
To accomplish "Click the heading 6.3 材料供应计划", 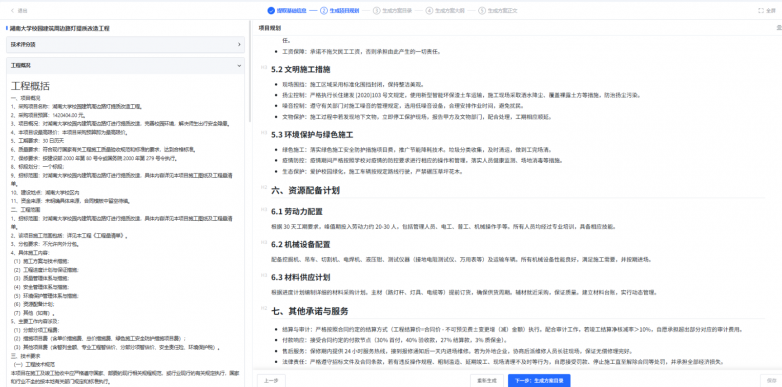I will [301, 277].
